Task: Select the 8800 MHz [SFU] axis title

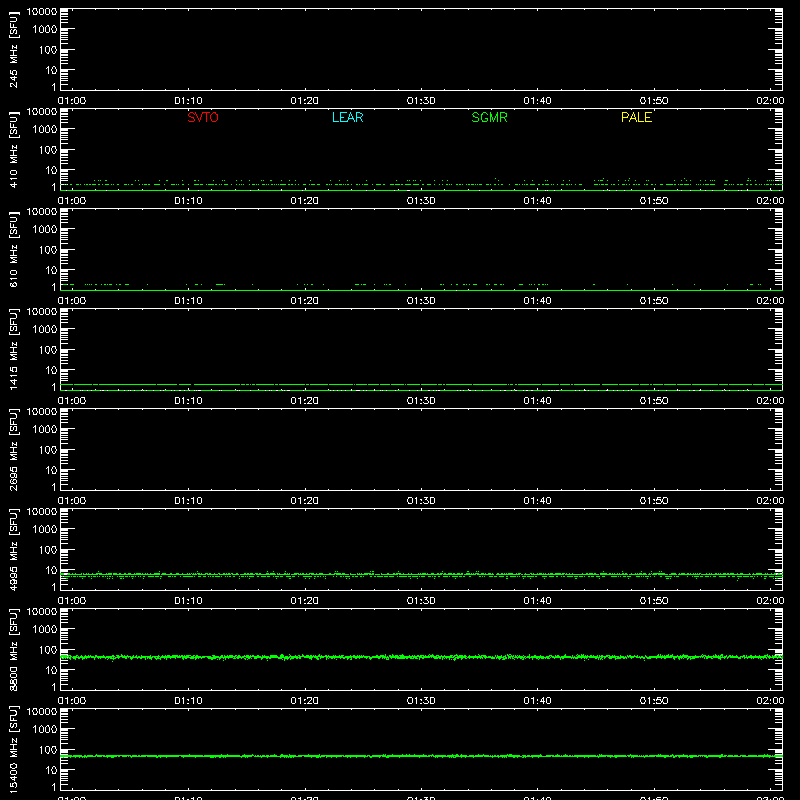Action: tap(13, 650)
